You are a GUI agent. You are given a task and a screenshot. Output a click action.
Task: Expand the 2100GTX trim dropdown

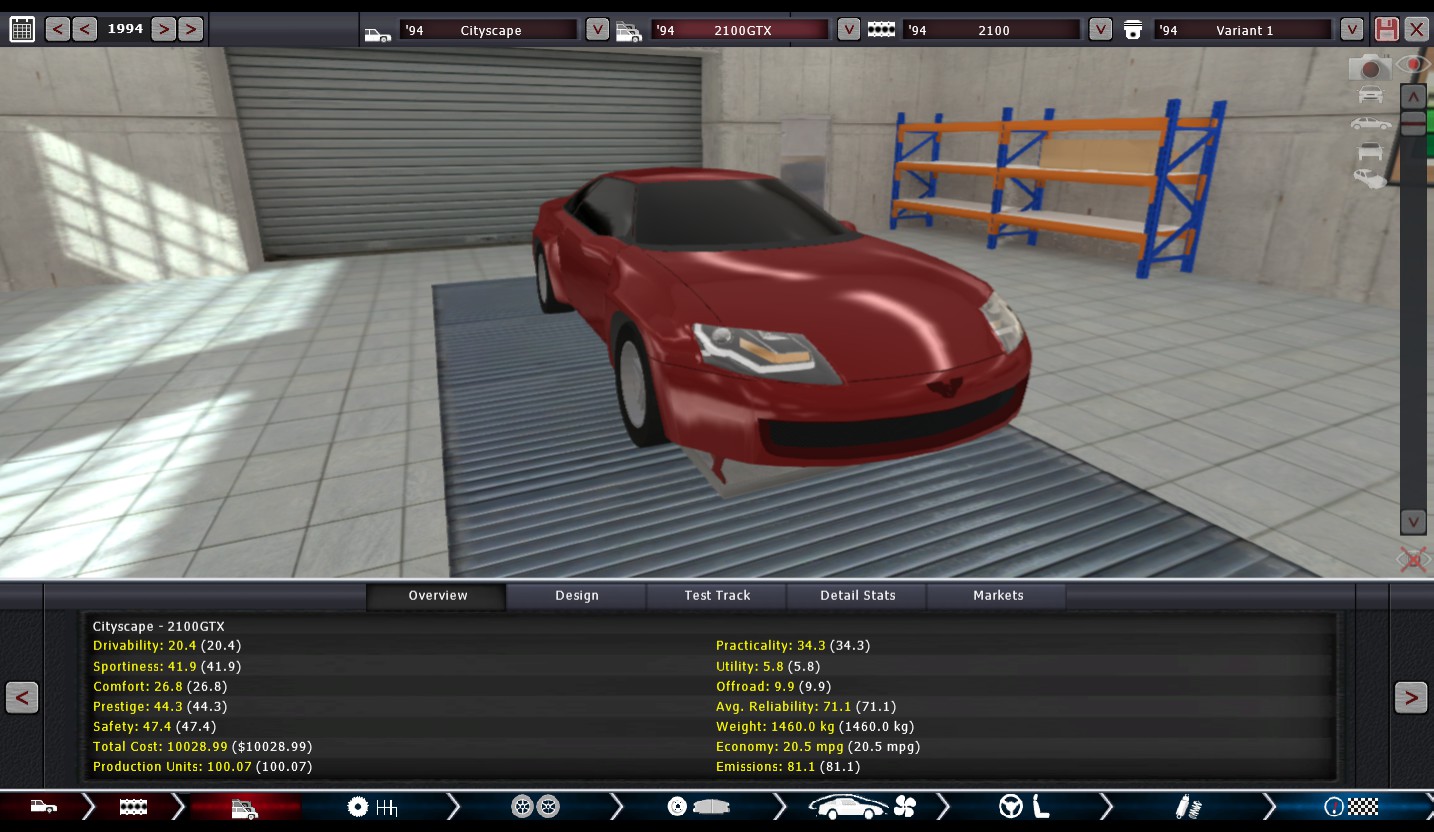tap(848, 30)
